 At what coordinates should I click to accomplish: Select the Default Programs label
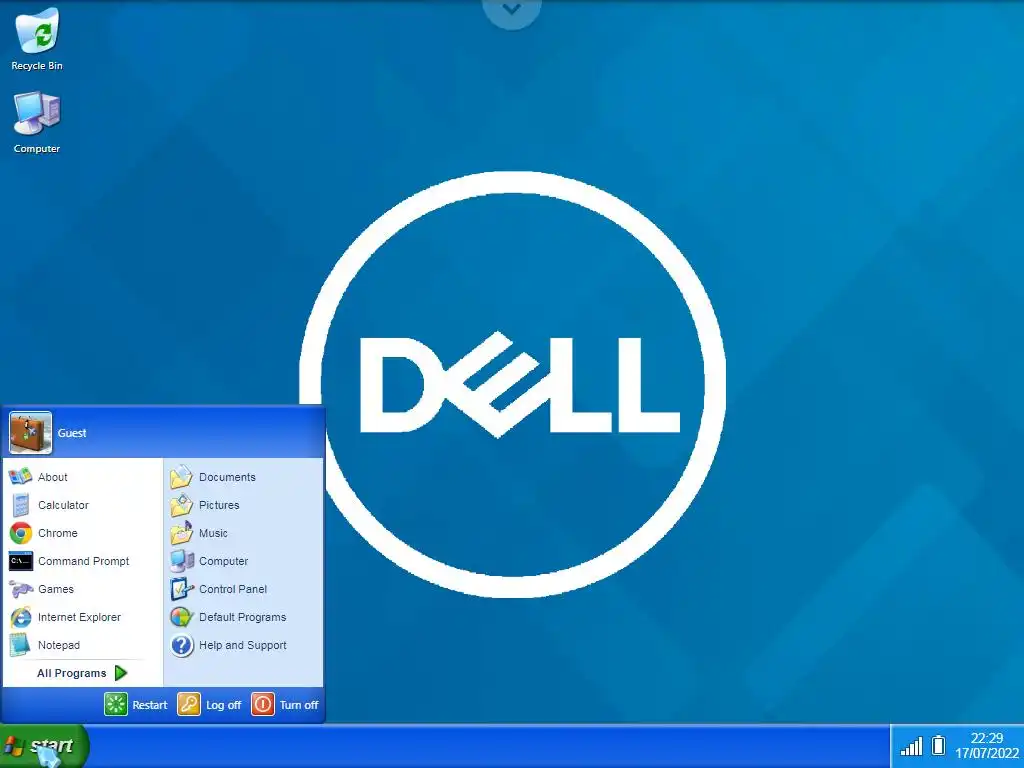(x=242, y=618)
